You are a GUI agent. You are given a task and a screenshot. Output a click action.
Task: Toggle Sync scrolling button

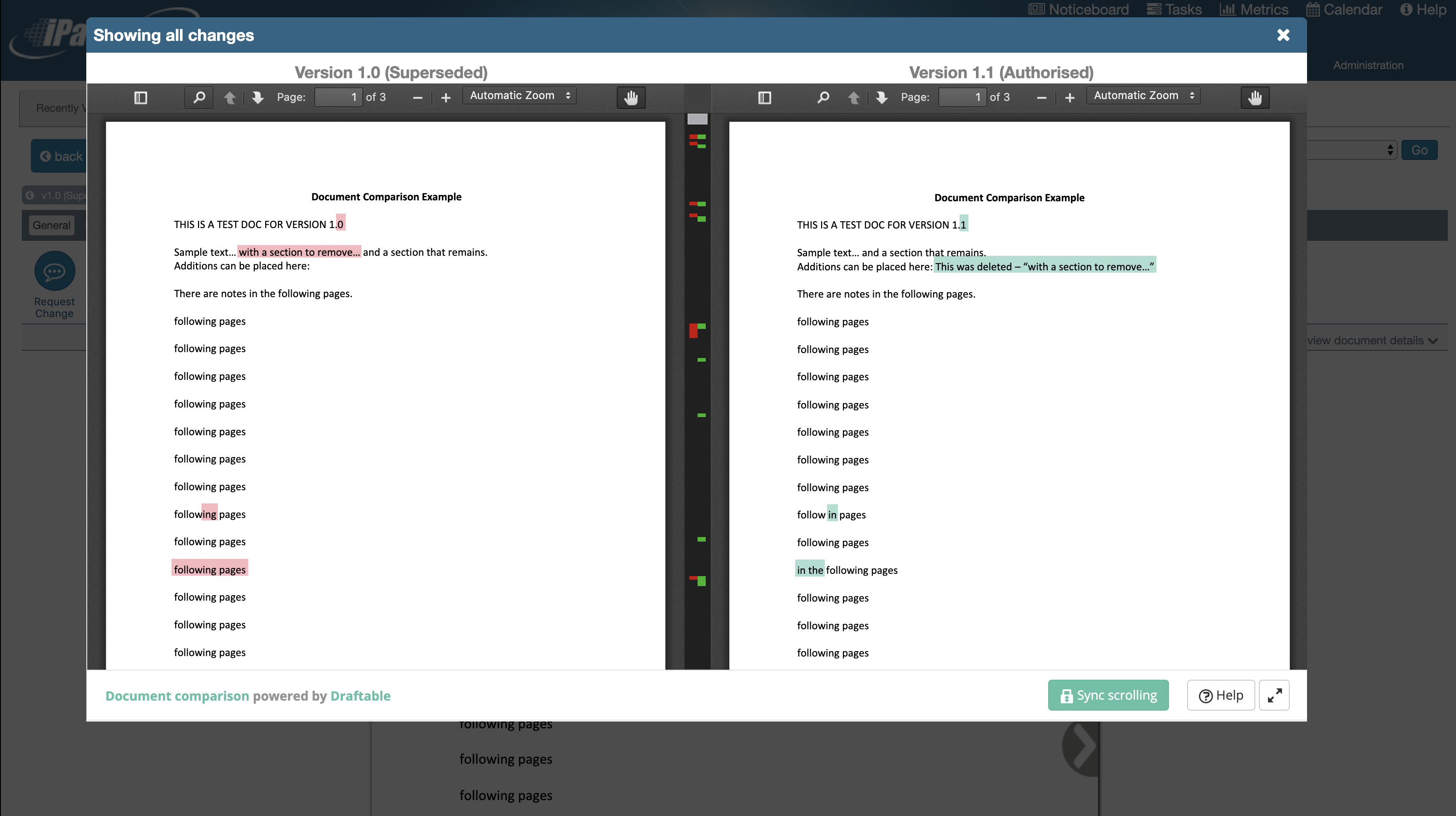click(1108, 695)
